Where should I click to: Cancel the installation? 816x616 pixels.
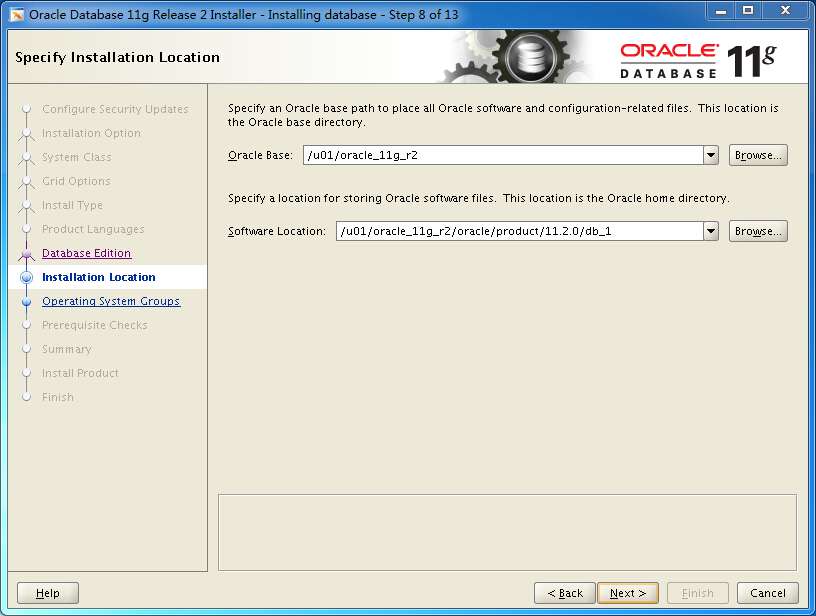pyautogui.click(x=767, y=593)
